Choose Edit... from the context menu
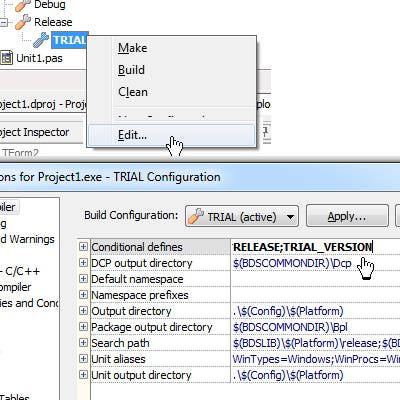This screenshot has height=400, width=400. pos(172,135)
